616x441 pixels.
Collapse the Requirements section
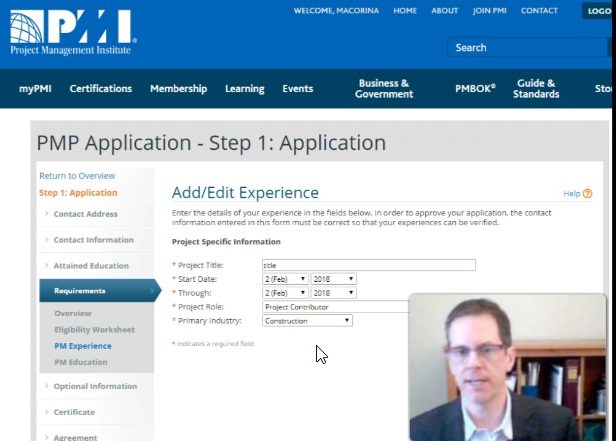tap(100, 291)
